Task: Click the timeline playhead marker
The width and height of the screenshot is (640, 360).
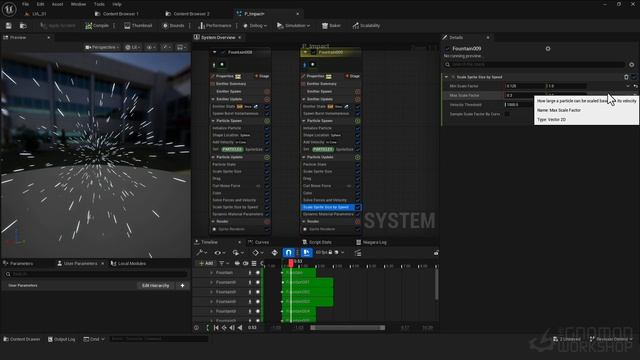Action: click(x=291, y=263)
